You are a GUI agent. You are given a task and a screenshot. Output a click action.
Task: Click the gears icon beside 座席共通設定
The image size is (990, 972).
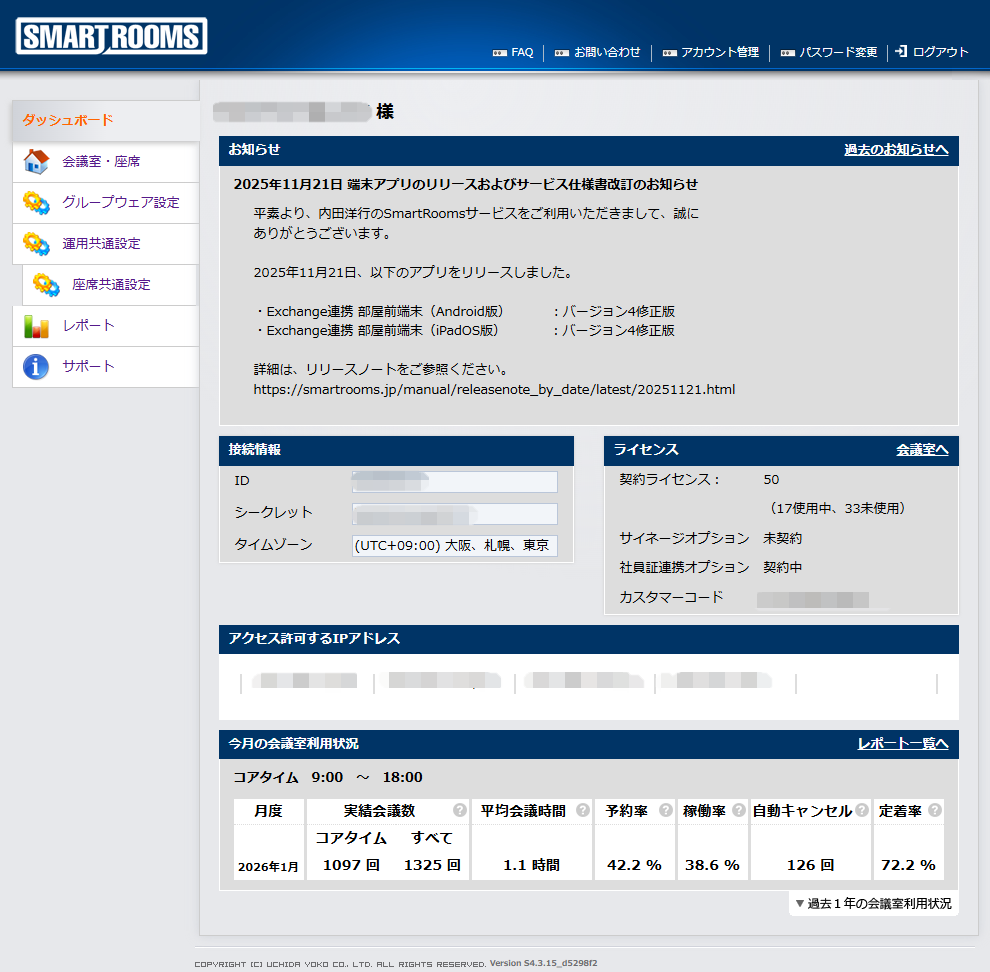[46, 285]
